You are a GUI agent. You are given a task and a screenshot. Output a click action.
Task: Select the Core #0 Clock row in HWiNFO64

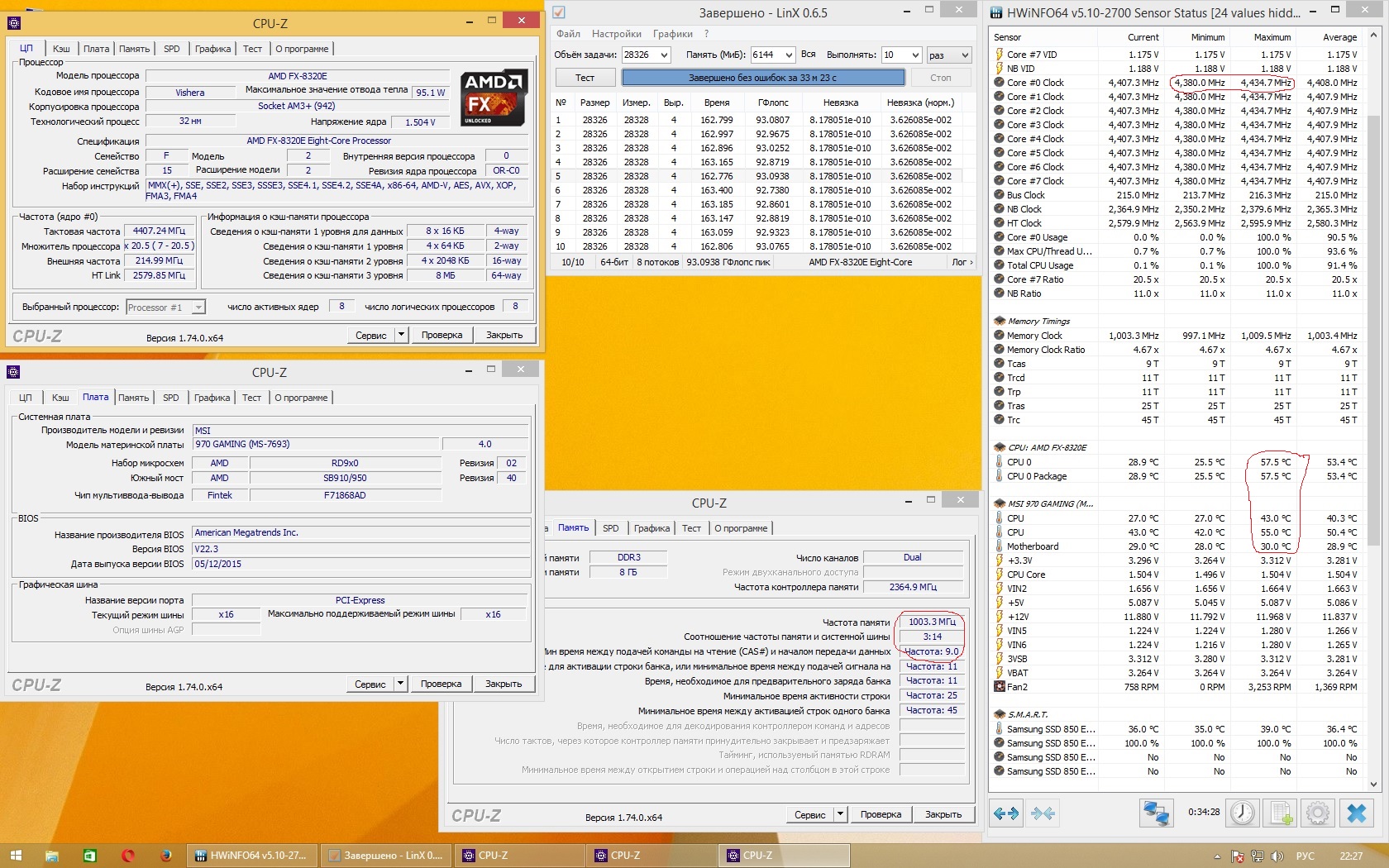[x=1177, y=83]
